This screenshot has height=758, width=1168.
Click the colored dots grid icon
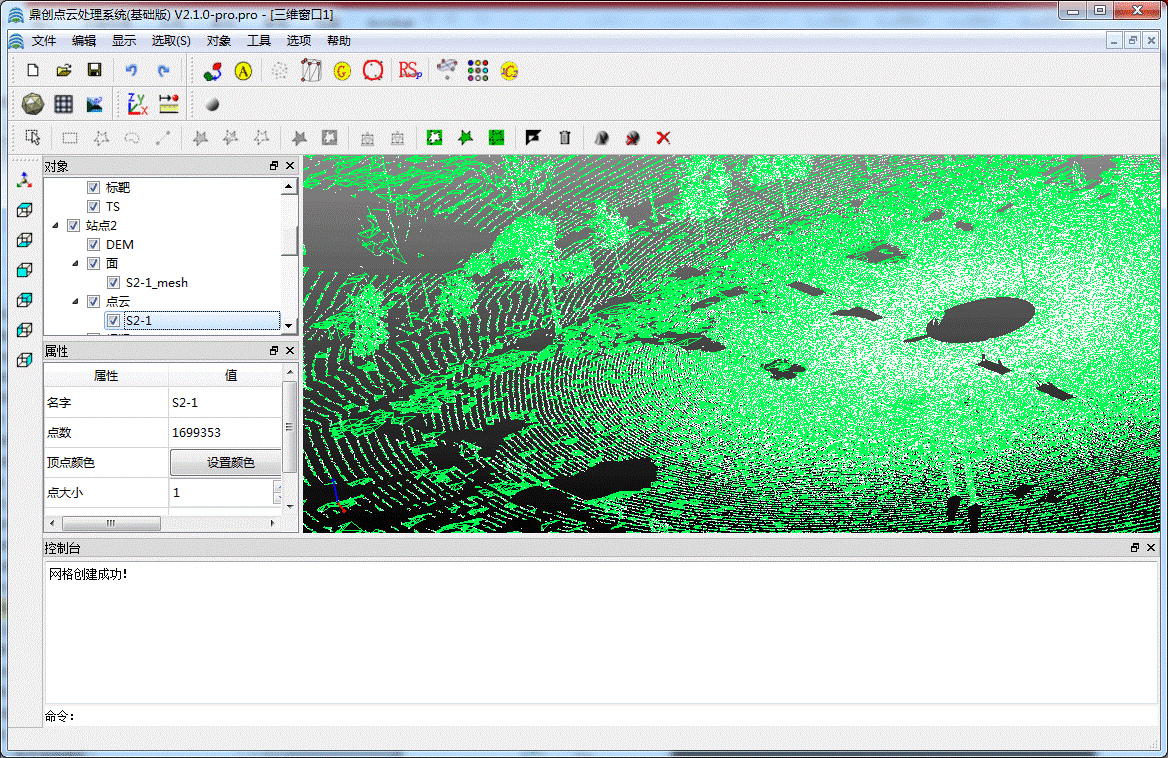click(x=478, y=70)
